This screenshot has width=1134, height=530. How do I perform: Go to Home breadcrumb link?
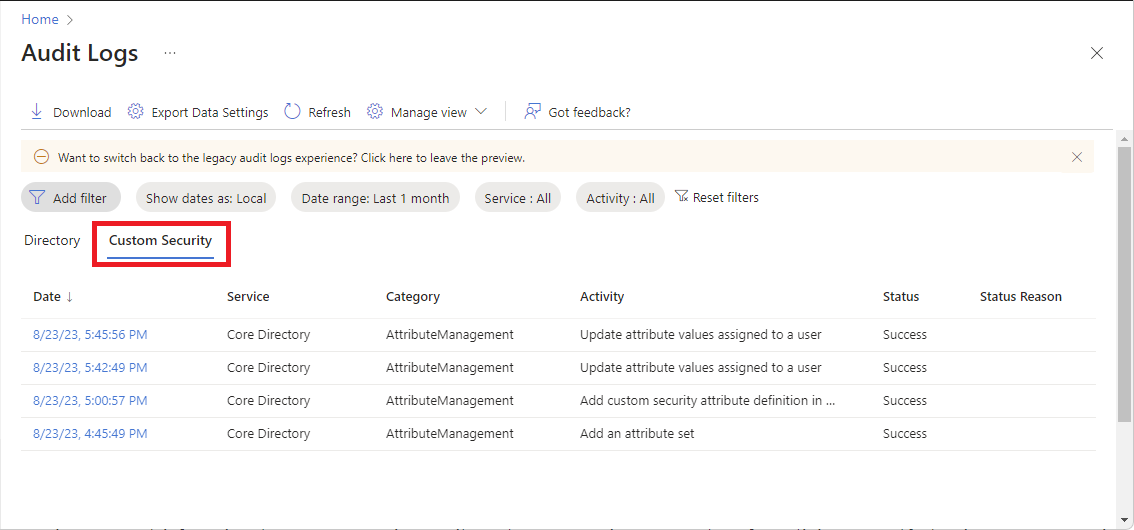point(40,19)
